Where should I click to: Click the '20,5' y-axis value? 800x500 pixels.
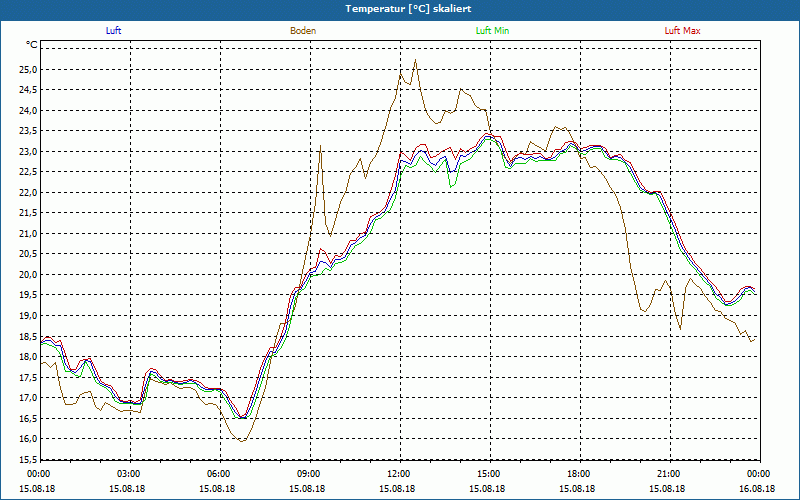29,254
